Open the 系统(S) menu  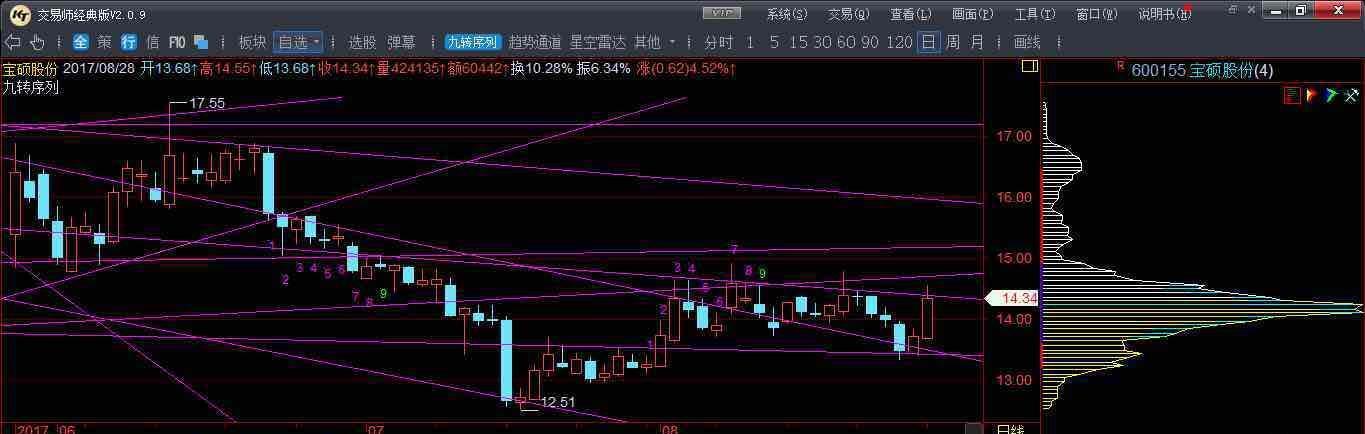point(786,14)
